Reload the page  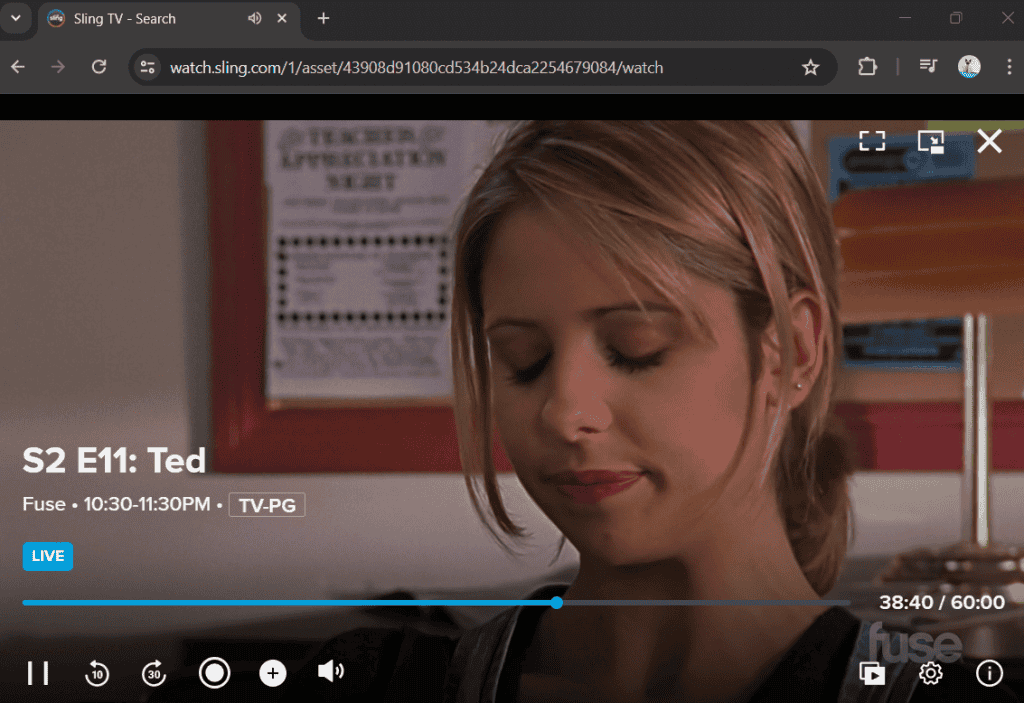99,67
